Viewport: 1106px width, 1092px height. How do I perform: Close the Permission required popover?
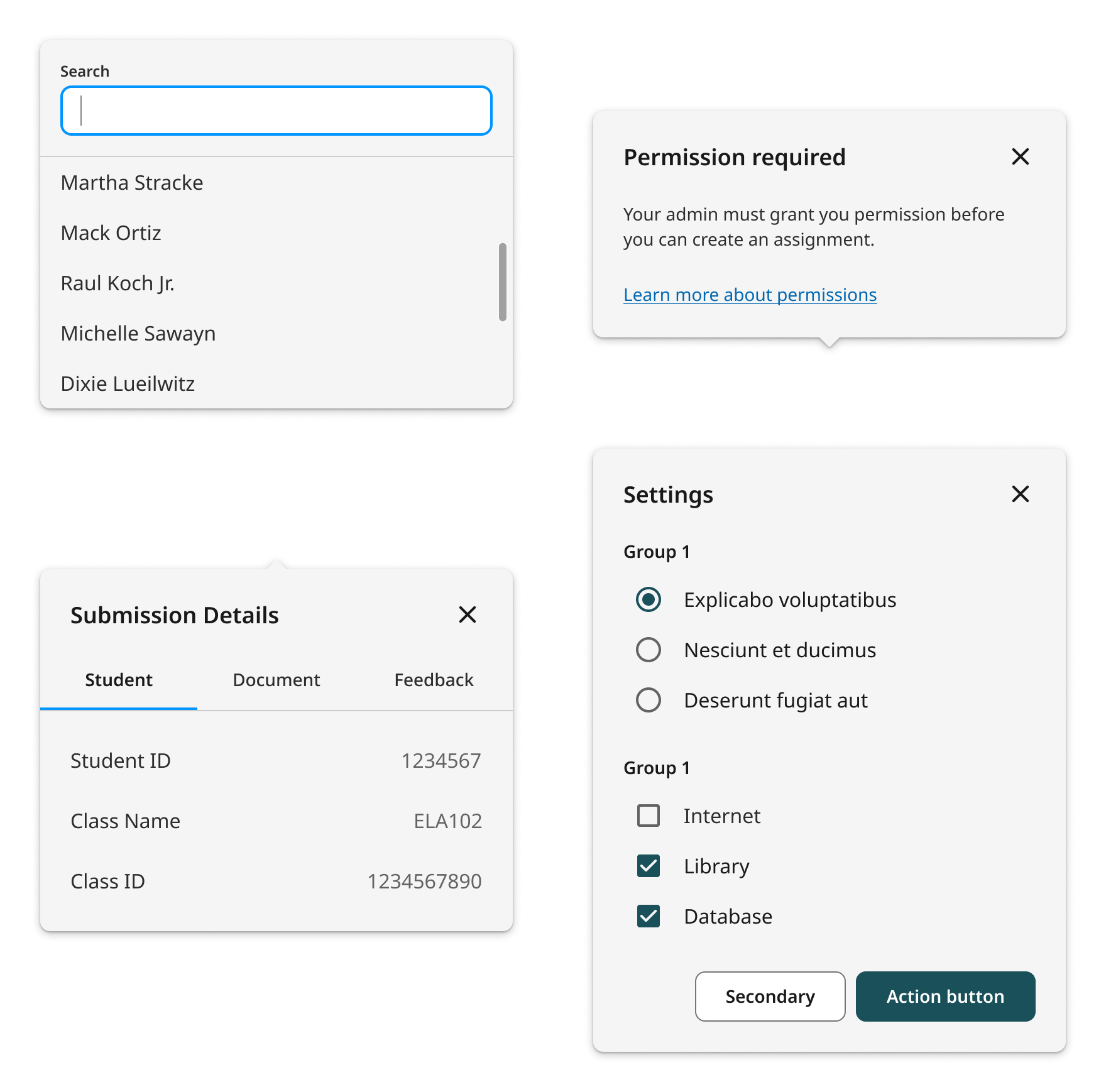(1020, 156)
